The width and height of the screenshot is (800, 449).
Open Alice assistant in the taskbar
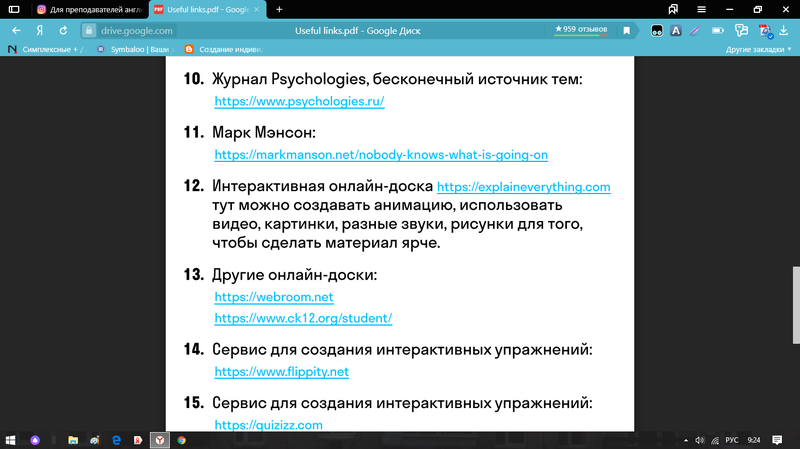pos(35,439)
